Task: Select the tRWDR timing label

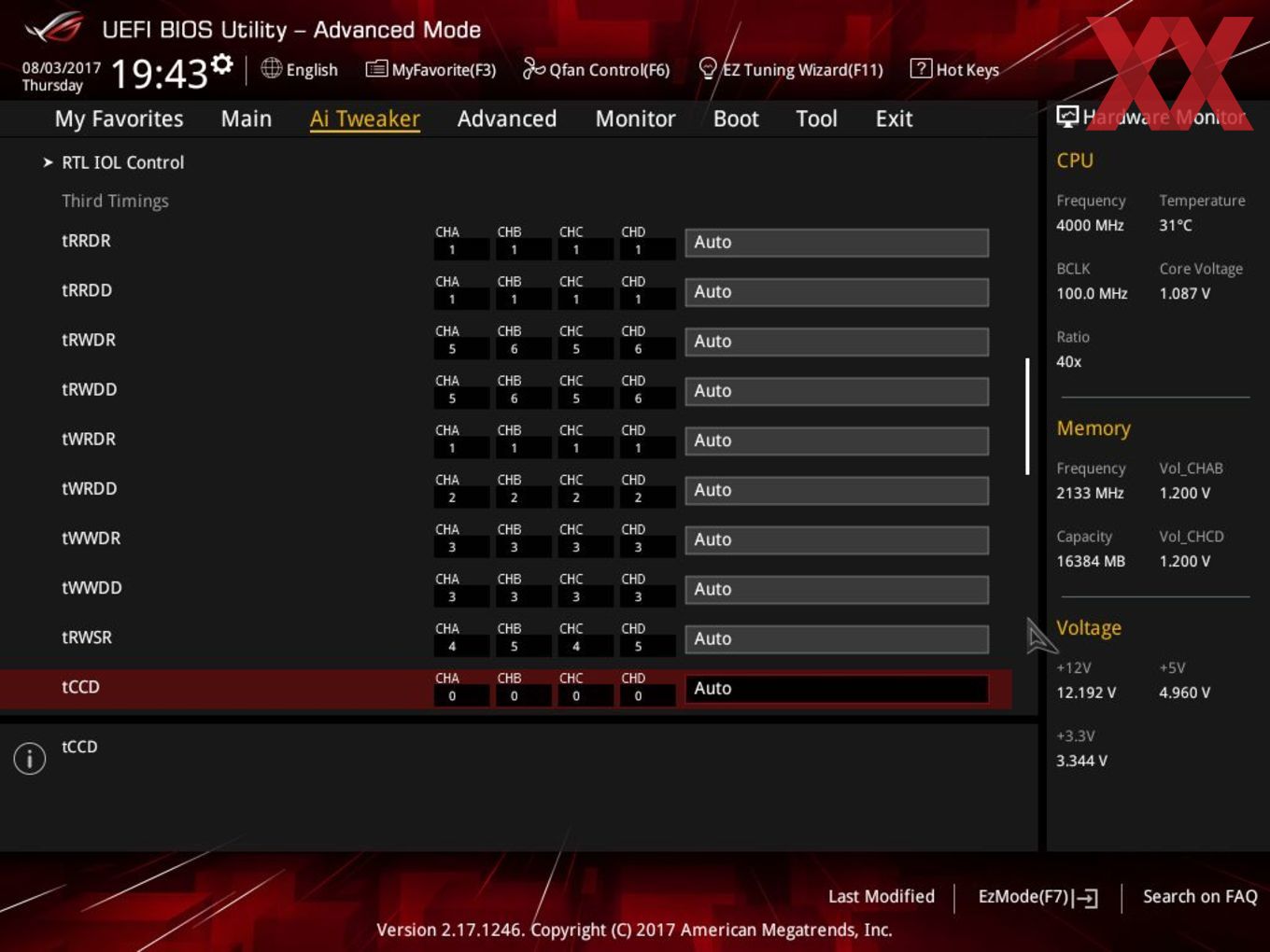Action: 89,340
